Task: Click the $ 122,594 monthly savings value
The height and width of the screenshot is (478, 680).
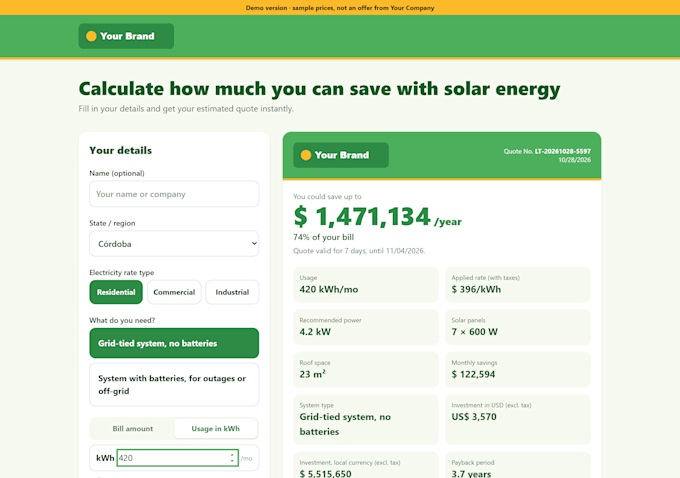Action: [x=473, y=374]
